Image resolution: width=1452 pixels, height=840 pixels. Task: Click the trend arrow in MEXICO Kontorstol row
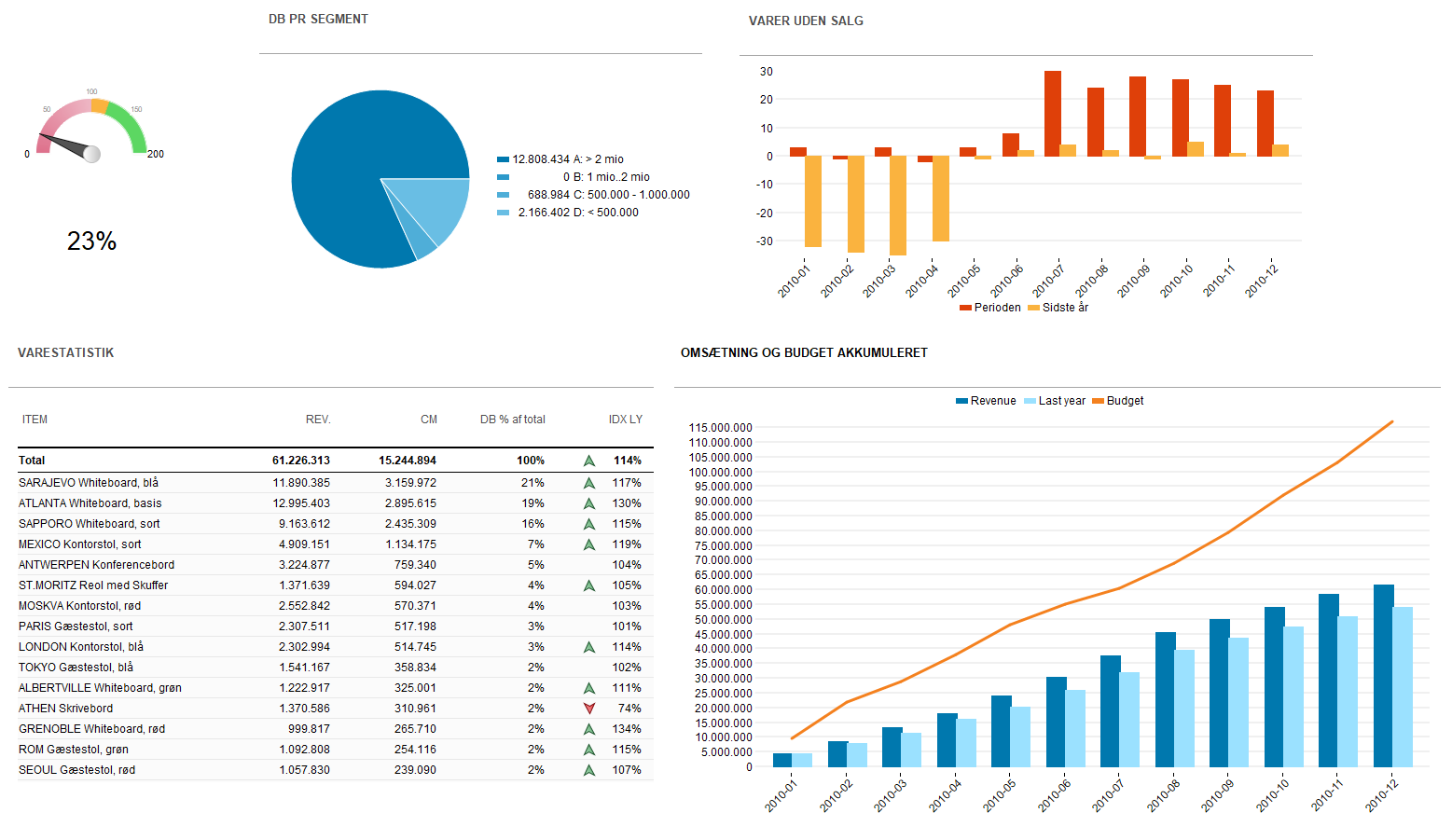589,544
